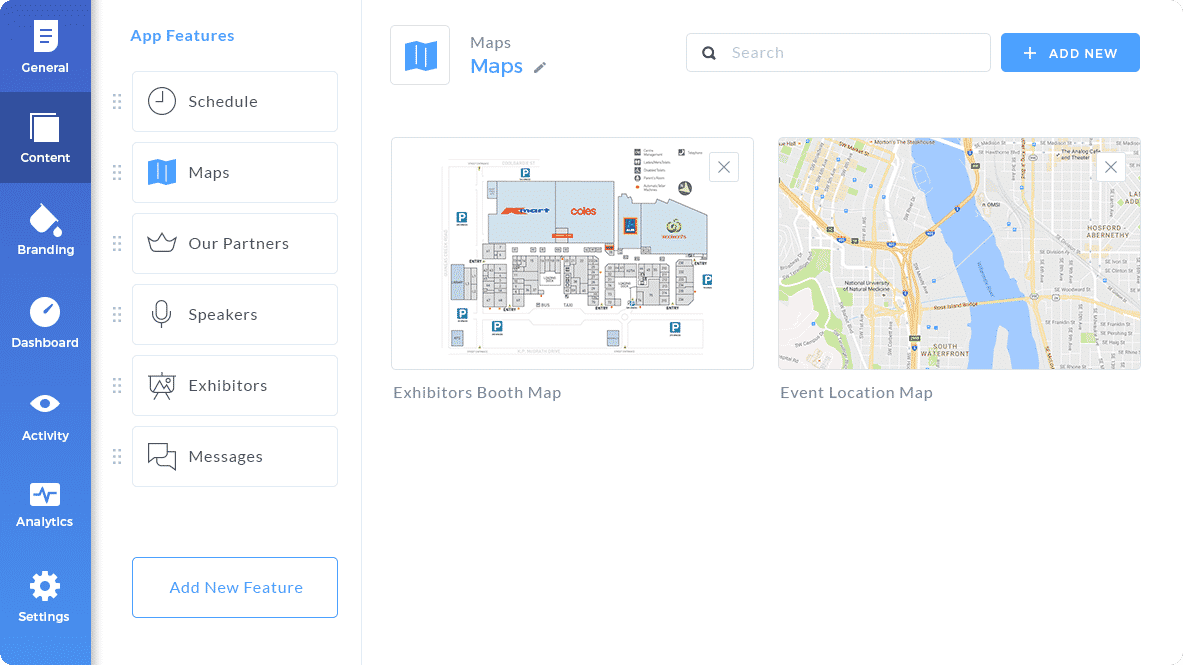
Task: Select the Messages feature
Action: [235, 457]
